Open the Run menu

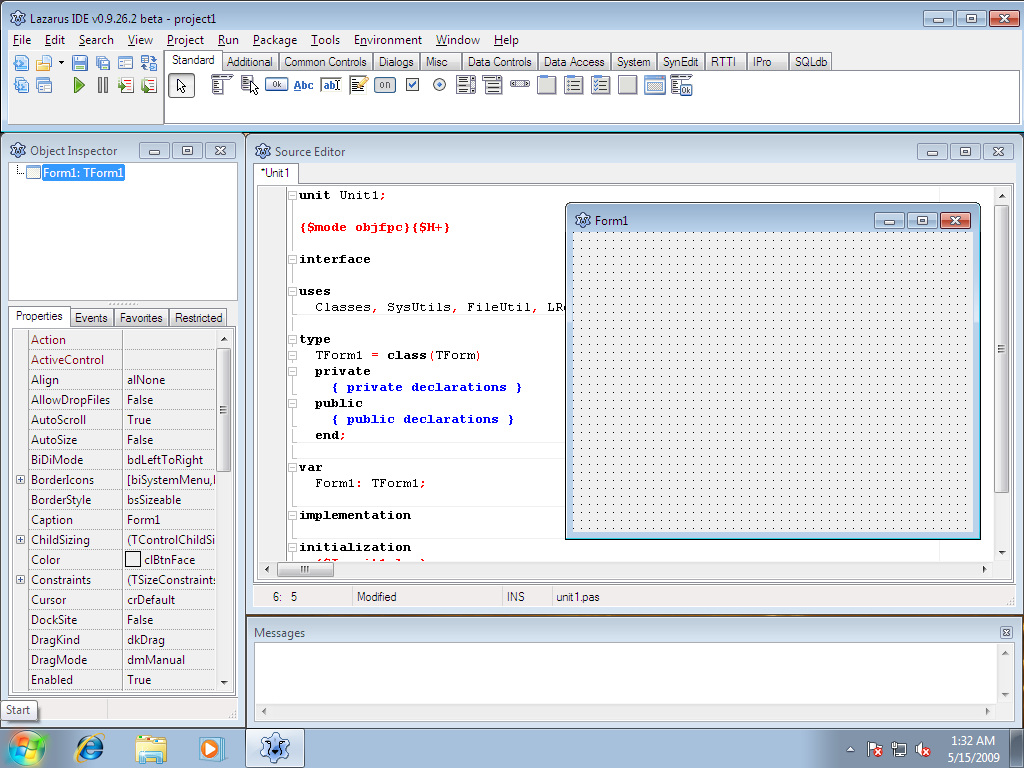(x=228, y=40)
